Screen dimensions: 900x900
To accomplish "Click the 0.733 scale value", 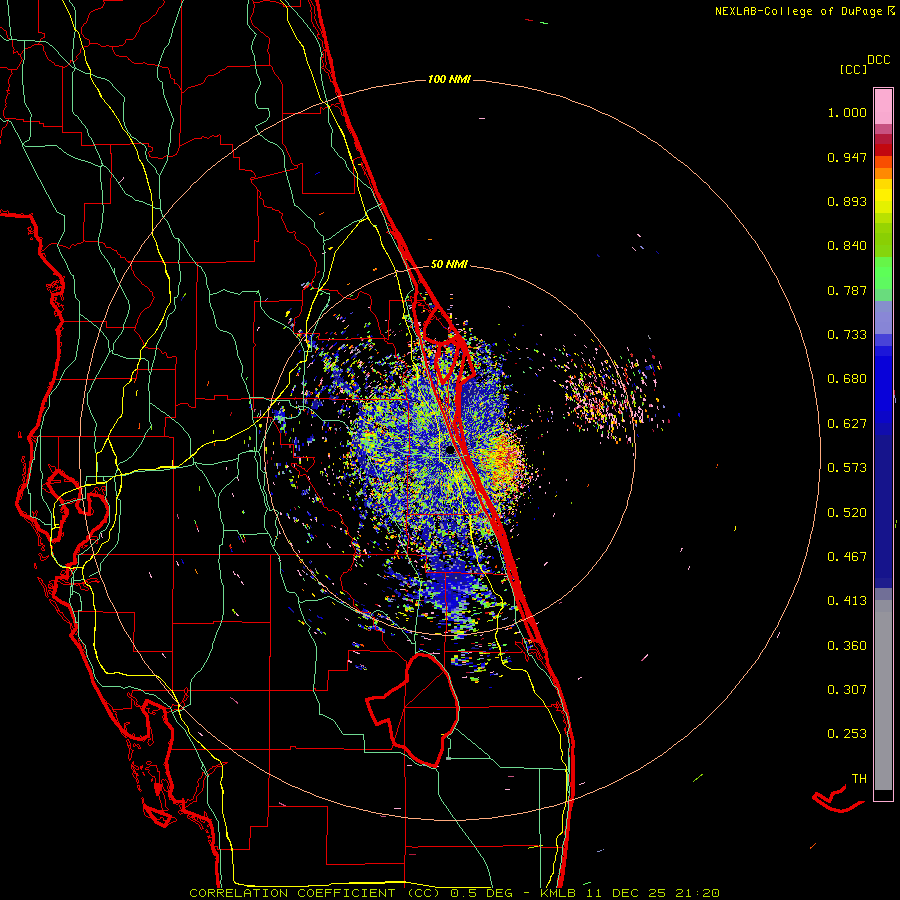I will [847, 335].
